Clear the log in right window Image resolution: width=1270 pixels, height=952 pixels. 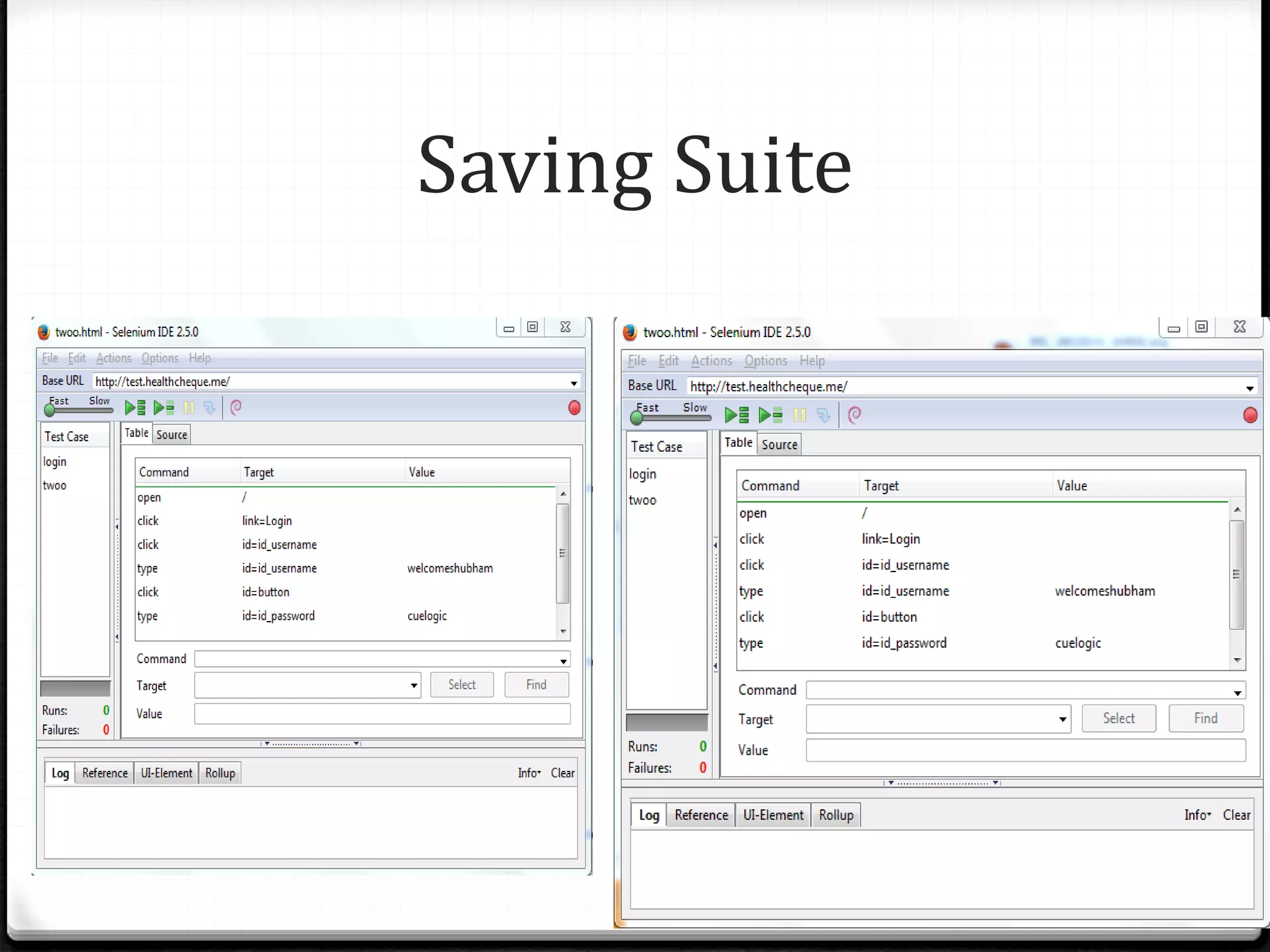(1237, 815)
